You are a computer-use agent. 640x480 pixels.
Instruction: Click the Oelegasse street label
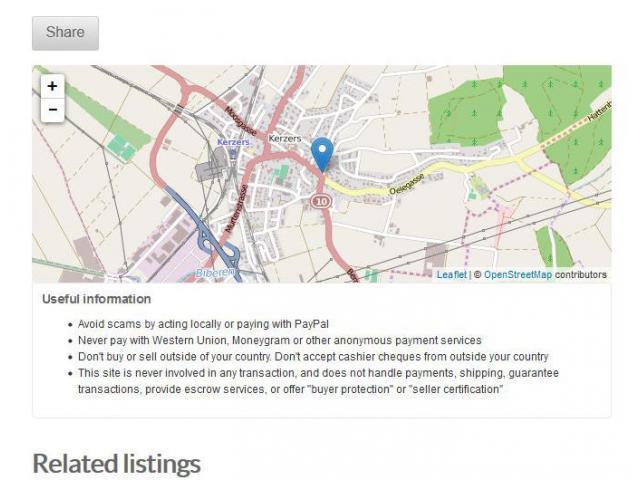(407, 184)
